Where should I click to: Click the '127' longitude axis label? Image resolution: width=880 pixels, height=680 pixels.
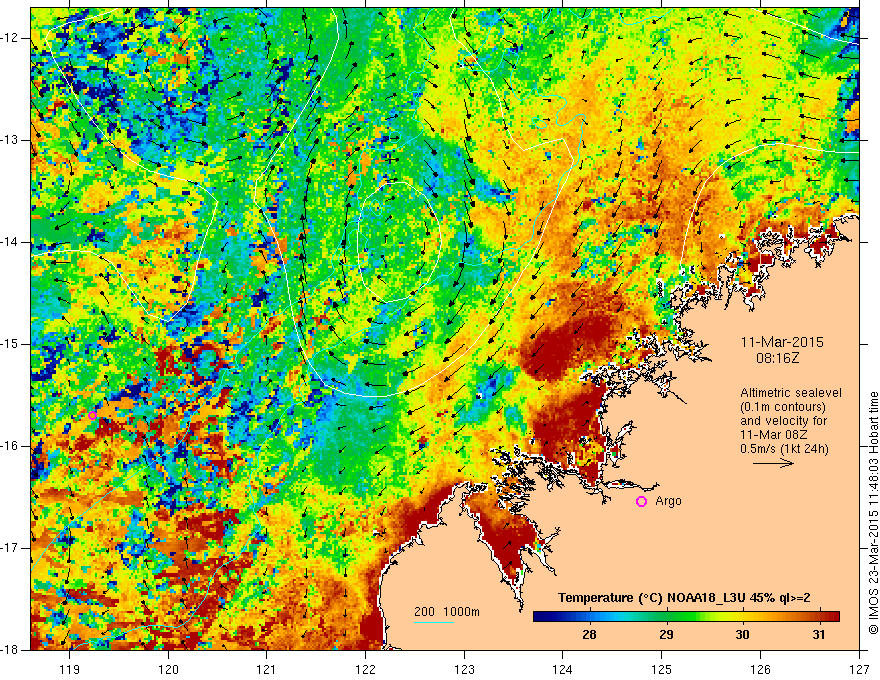859,670
